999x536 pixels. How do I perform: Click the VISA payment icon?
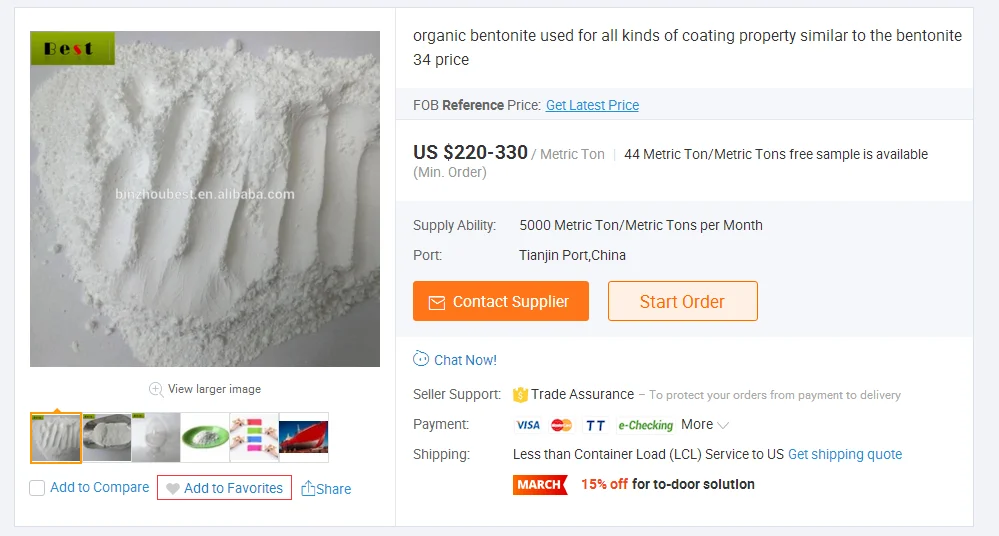(x=528, y=425)
